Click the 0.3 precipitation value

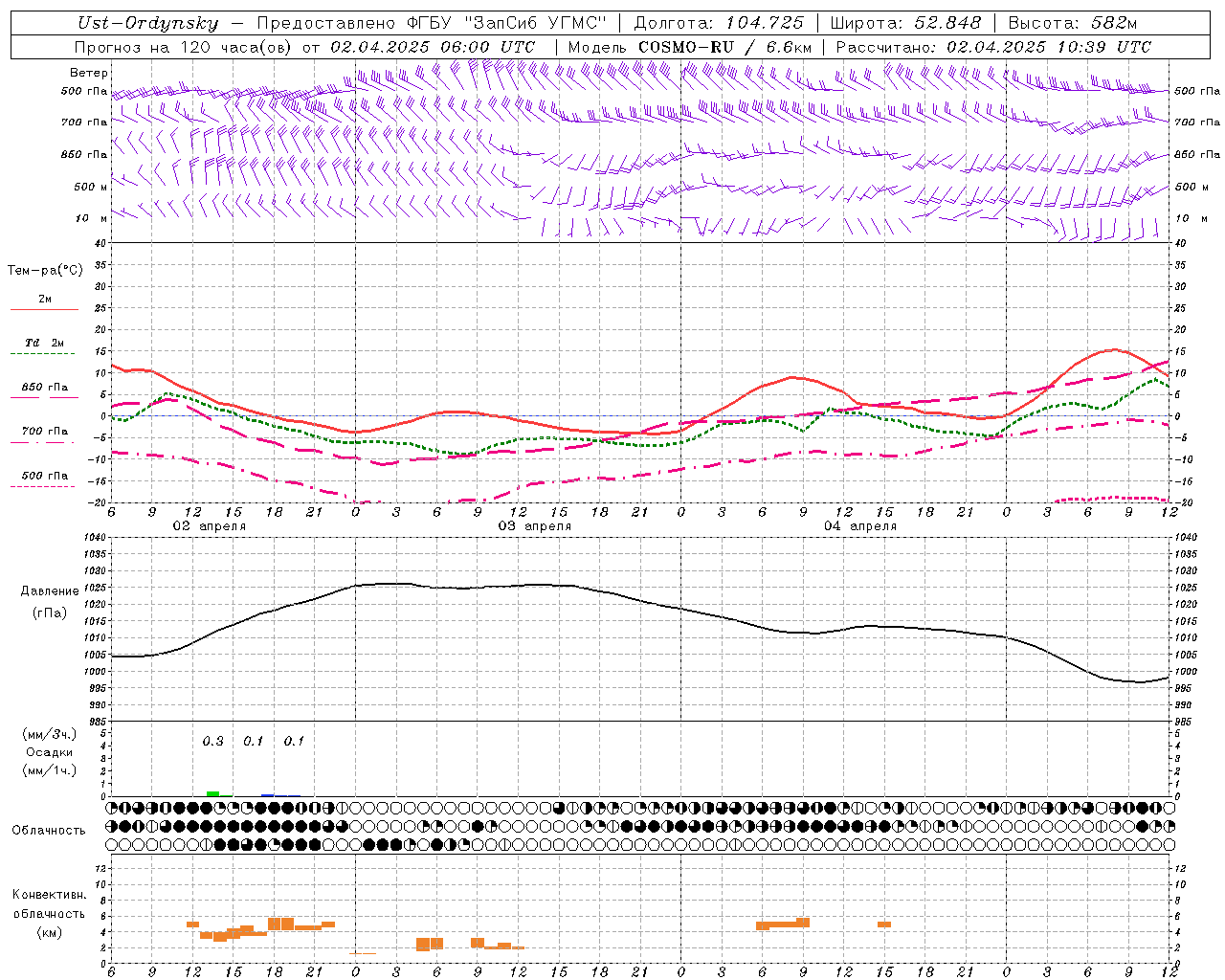pos(212,741)
